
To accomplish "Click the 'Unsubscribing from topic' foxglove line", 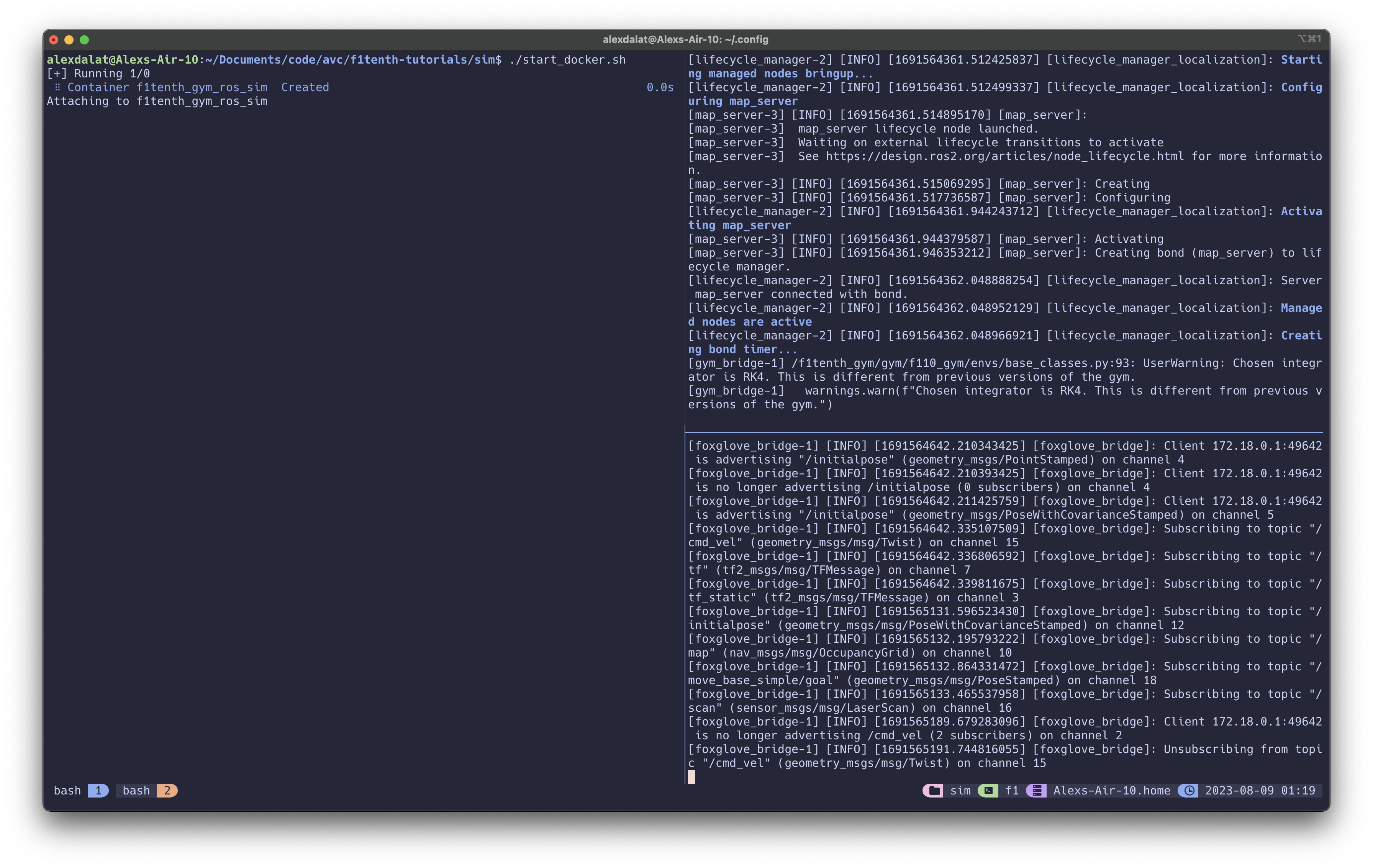I will coord(1005,756).
